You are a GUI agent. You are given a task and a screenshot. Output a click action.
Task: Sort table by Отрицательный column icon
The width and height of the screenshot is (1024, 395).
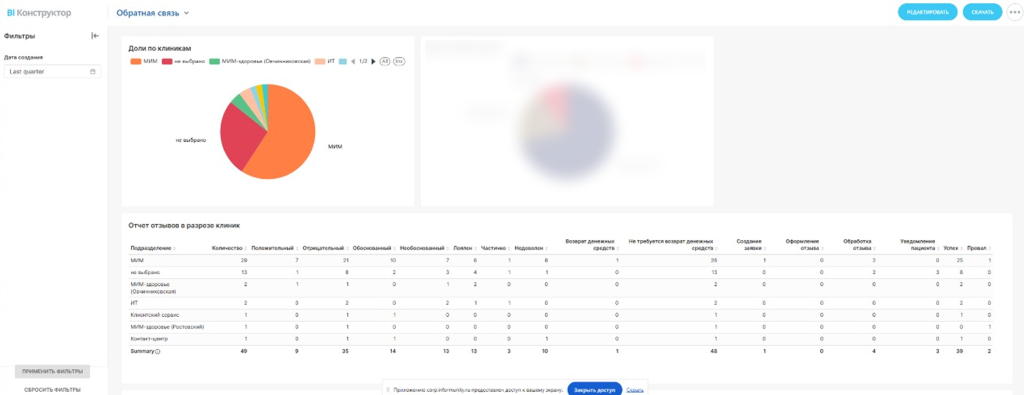point(347,249)
